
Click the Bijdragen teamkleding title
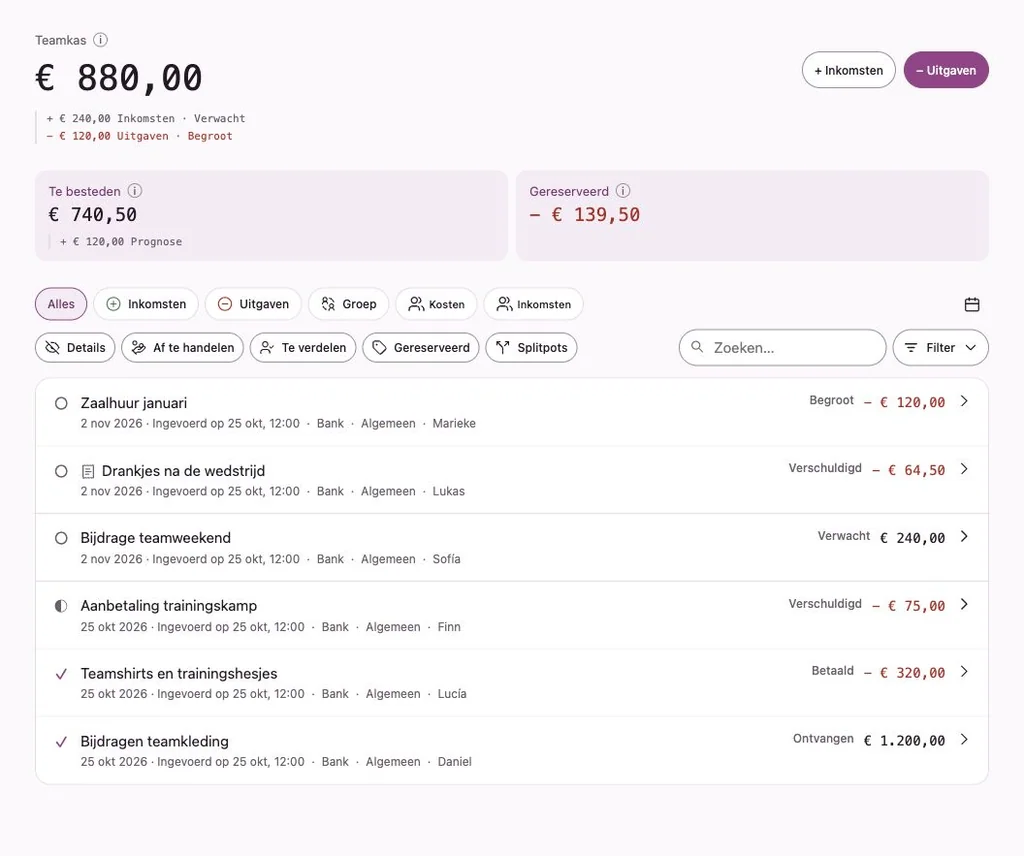click(155, 742)
